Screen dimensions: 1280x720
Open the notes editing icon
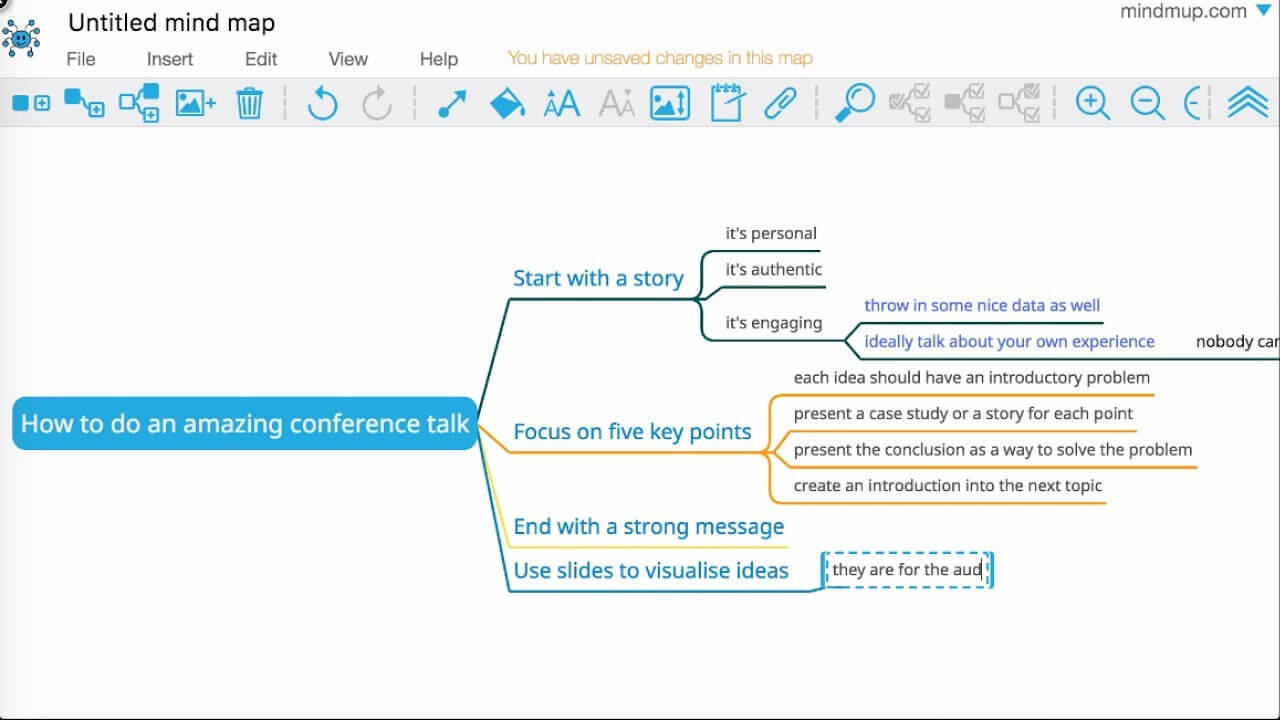pos(725,102)
